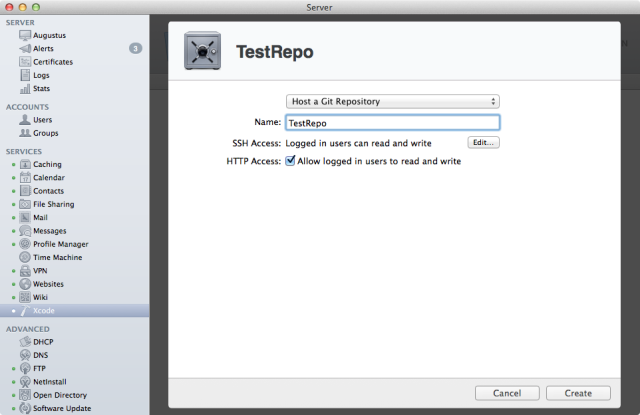The width and height of the screenshot is (640, 415).
Task: Click the Augustus server computer icon
Action: coord(25,35)
